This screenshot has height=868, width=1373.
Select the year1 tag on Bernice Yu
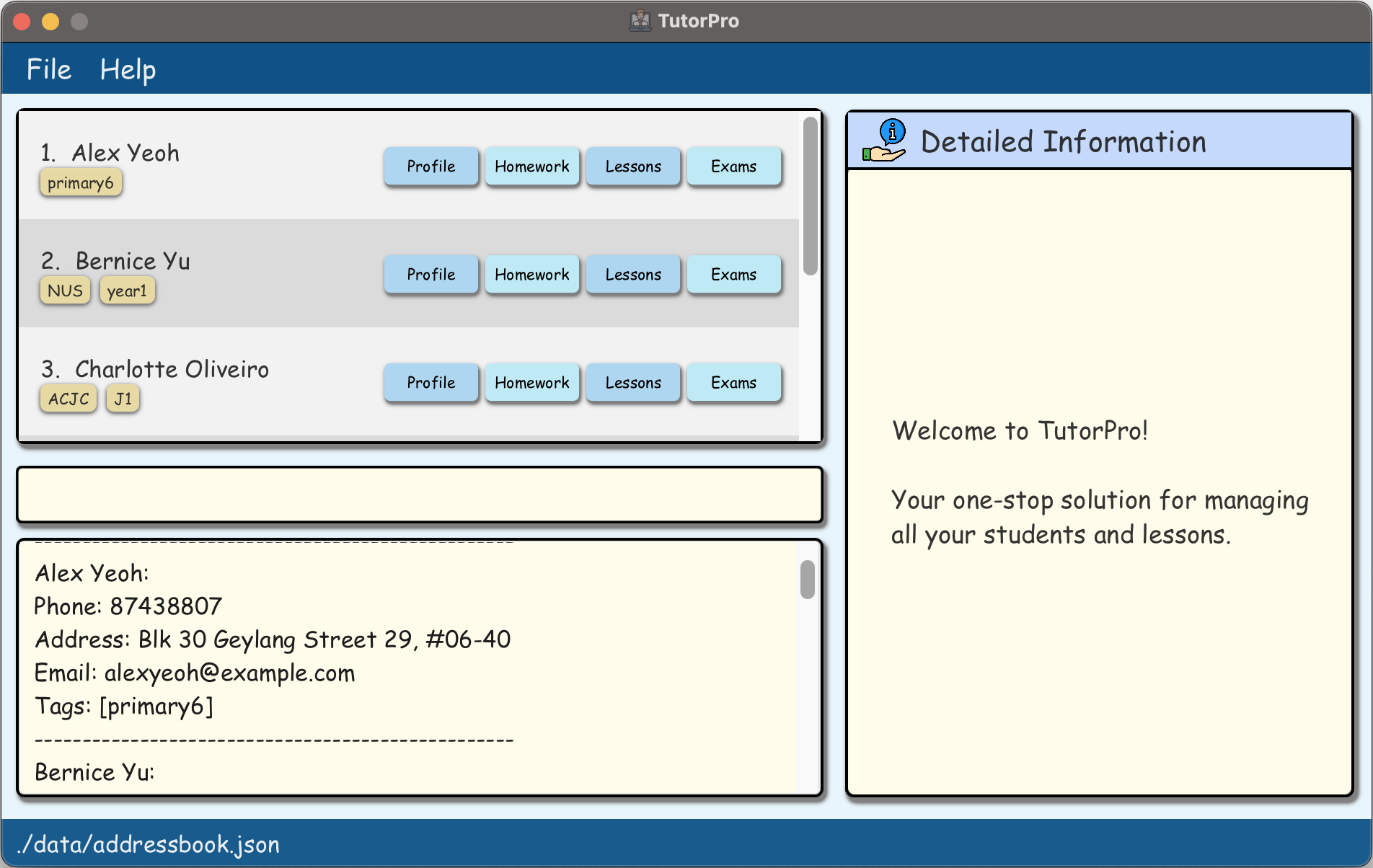(x=127, y=291)
